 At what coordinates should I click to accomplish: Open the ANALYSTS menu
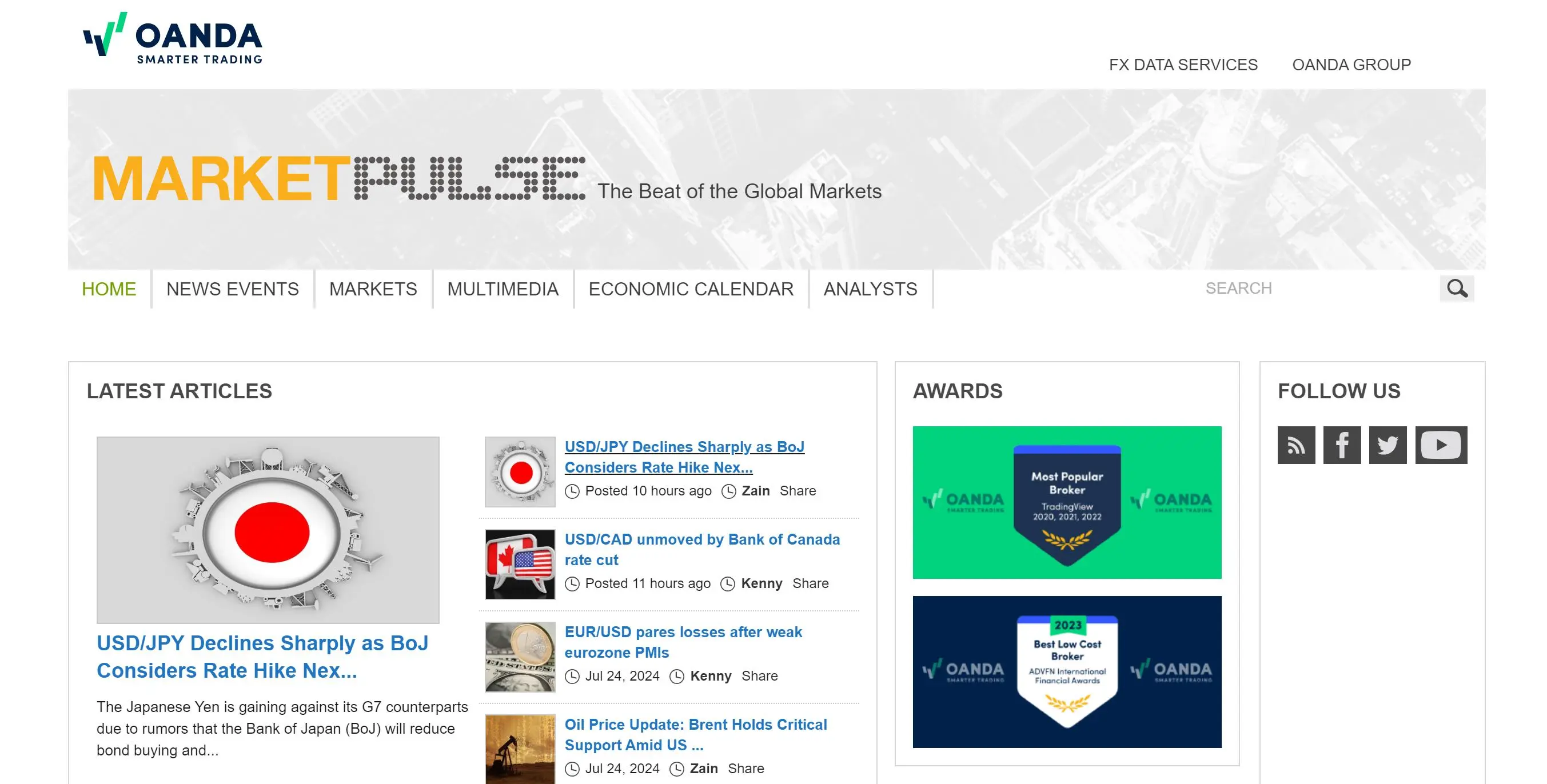870,289
